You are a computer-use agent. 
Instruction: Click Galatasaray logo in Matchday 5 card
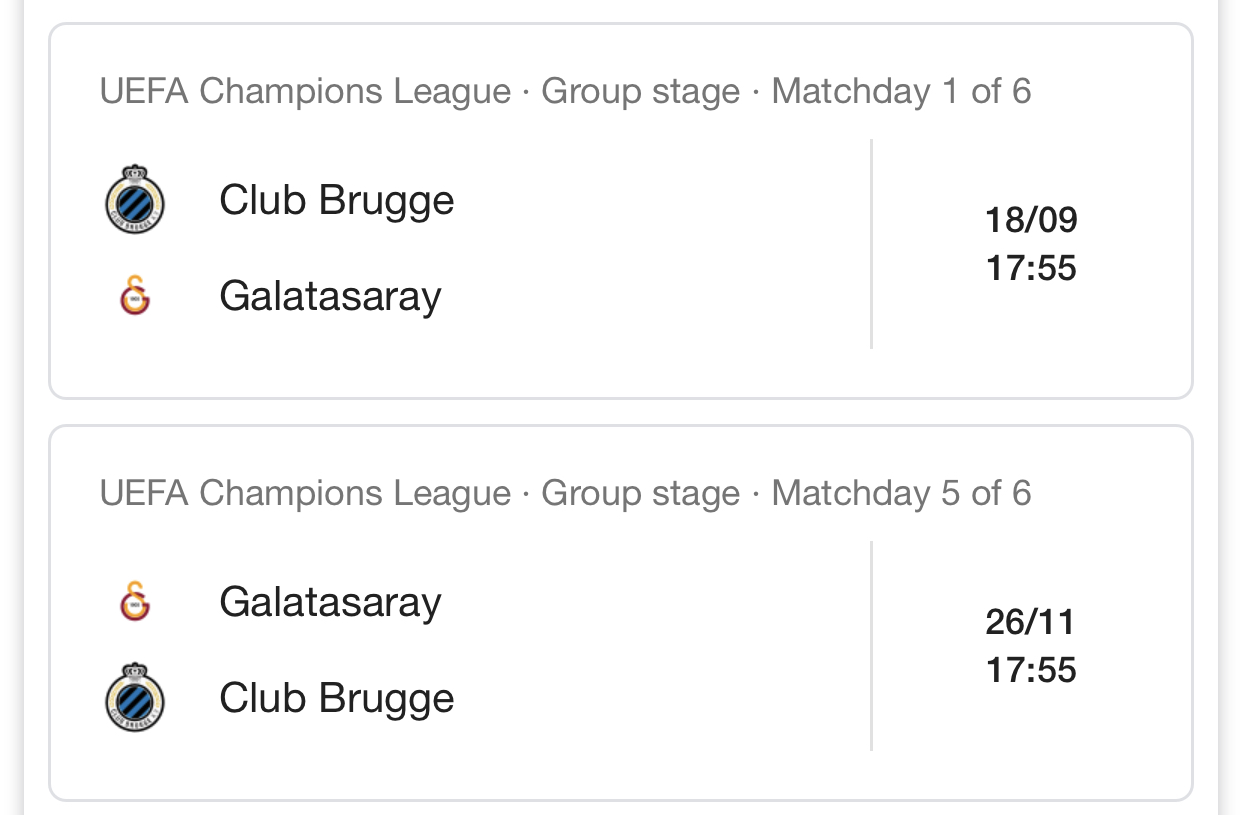coord(135,602)
